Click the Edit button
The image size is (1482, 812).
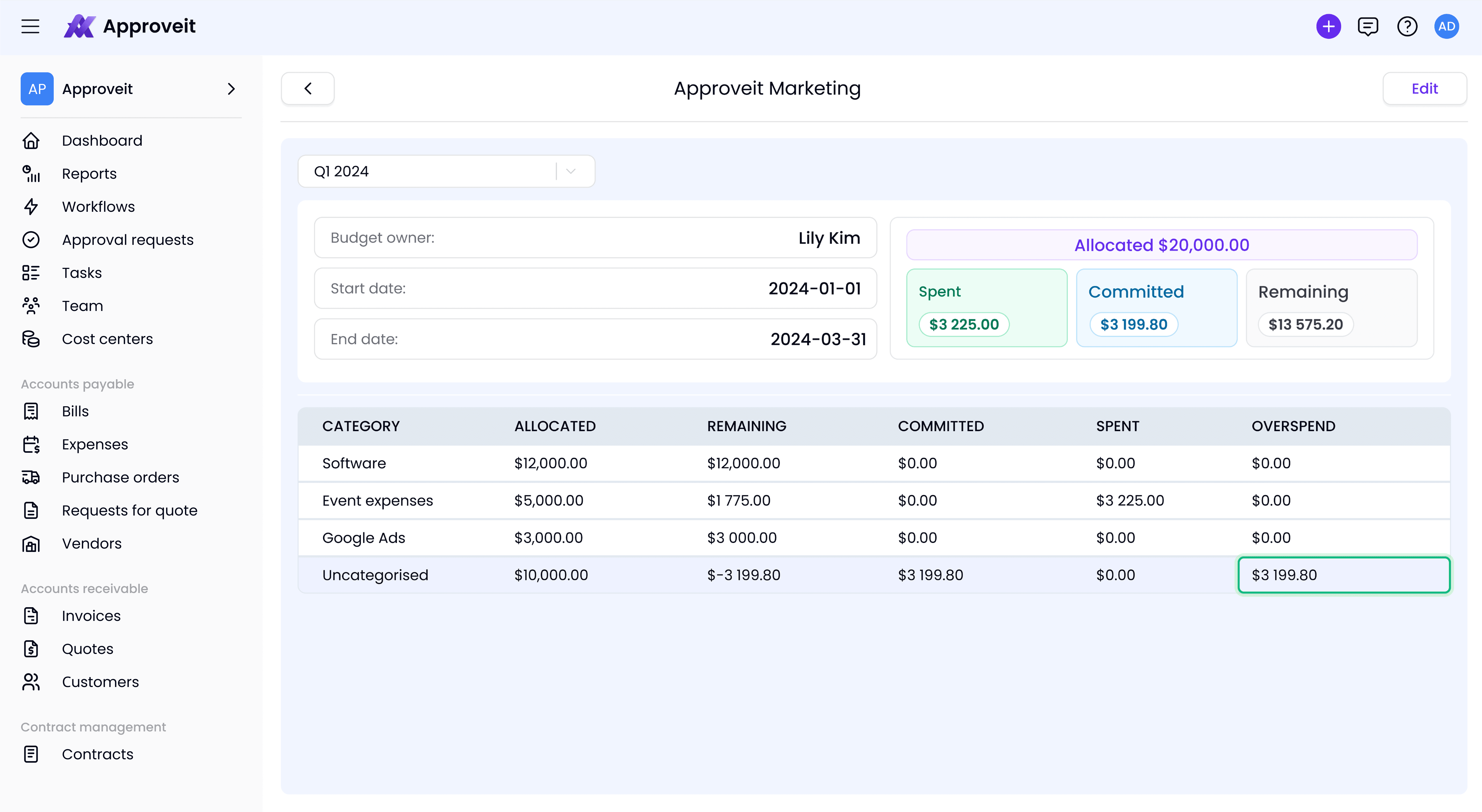pyautogui.click(x=1424, y=89)
